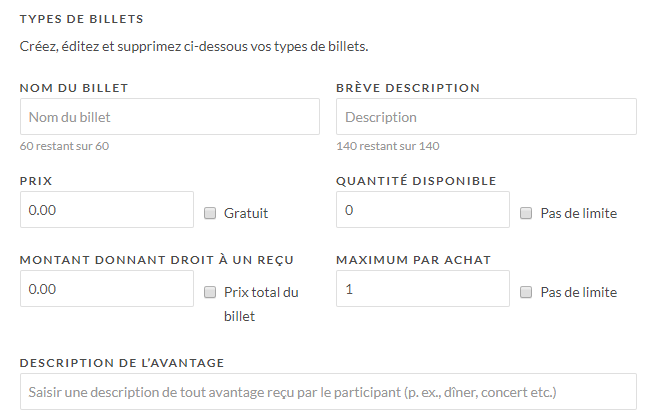Click the Montant donnant droit à un reçu field
This screenshot has height=414, width=652.
(106, 289)
